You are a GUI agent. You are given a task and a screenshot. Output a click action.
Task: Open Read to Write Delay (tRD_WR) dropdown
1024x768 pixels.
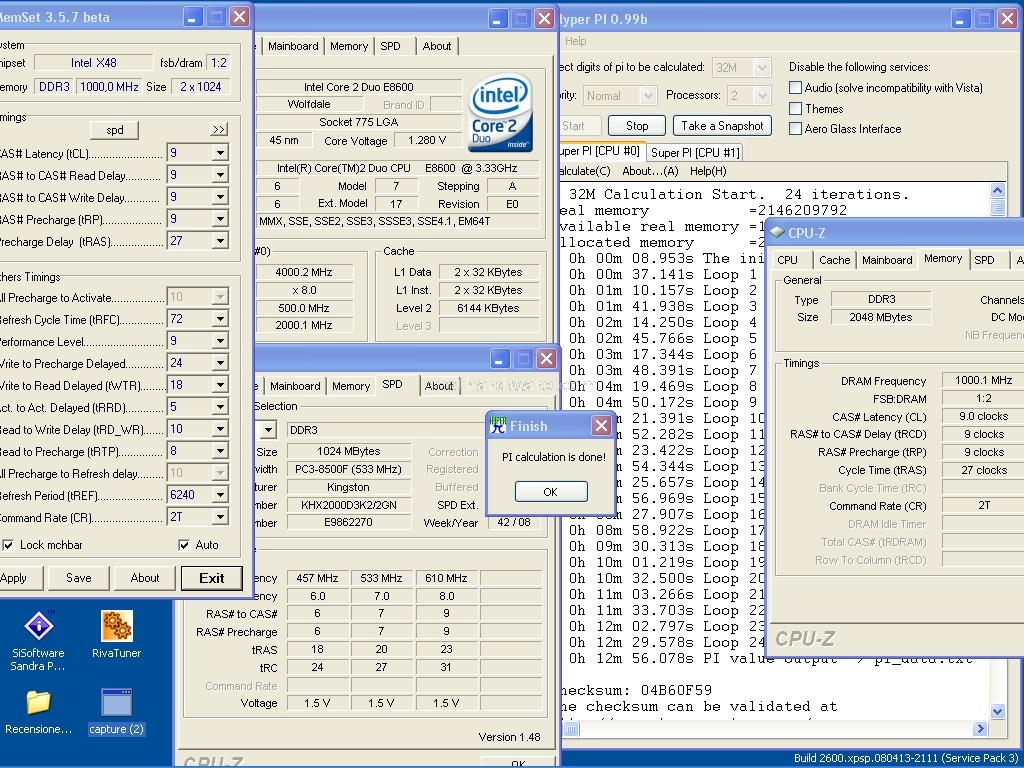click(220, 429)
